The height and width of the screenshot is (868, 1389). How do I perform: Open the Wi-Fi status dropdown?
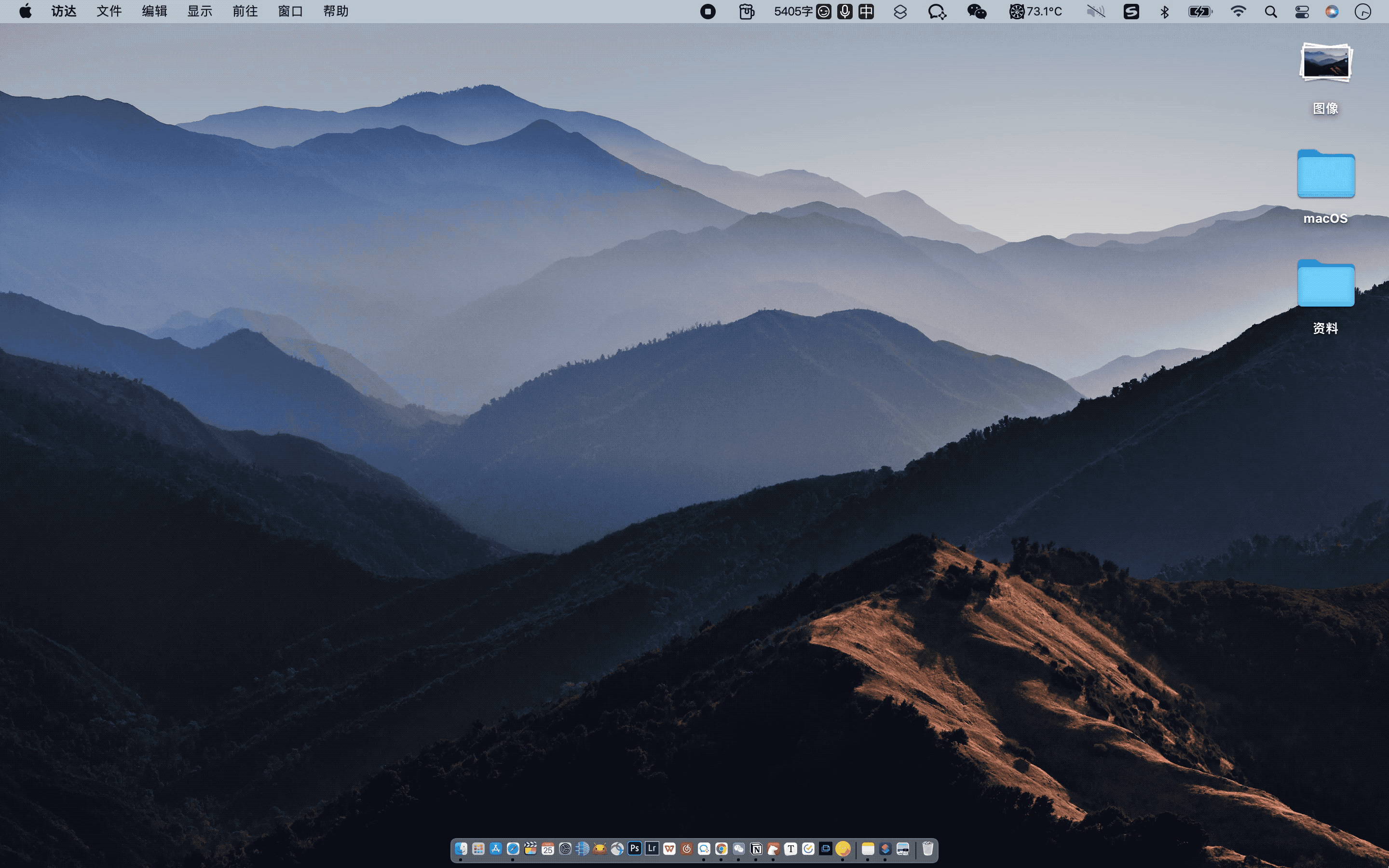[1238, 12]
